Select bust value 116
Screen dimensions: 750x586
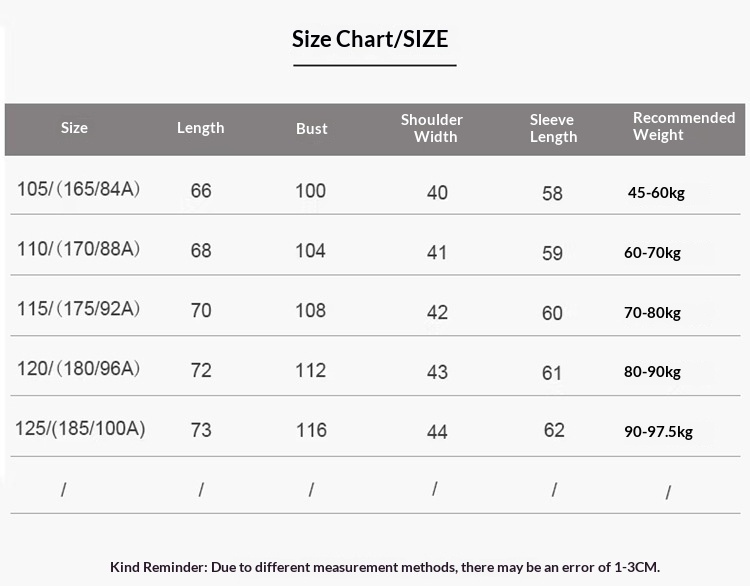[x=311, y=430]
